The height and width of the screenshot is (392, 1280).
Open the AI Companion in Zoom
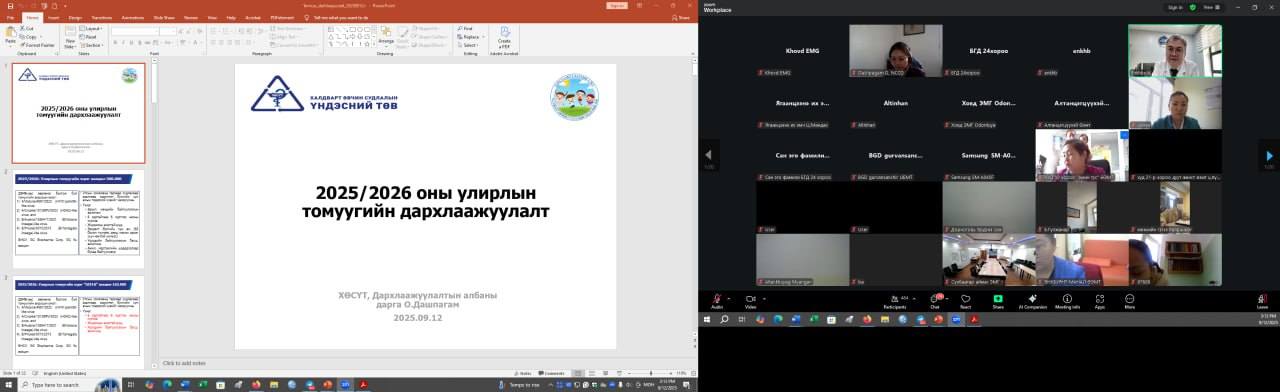click(1032, 299)
